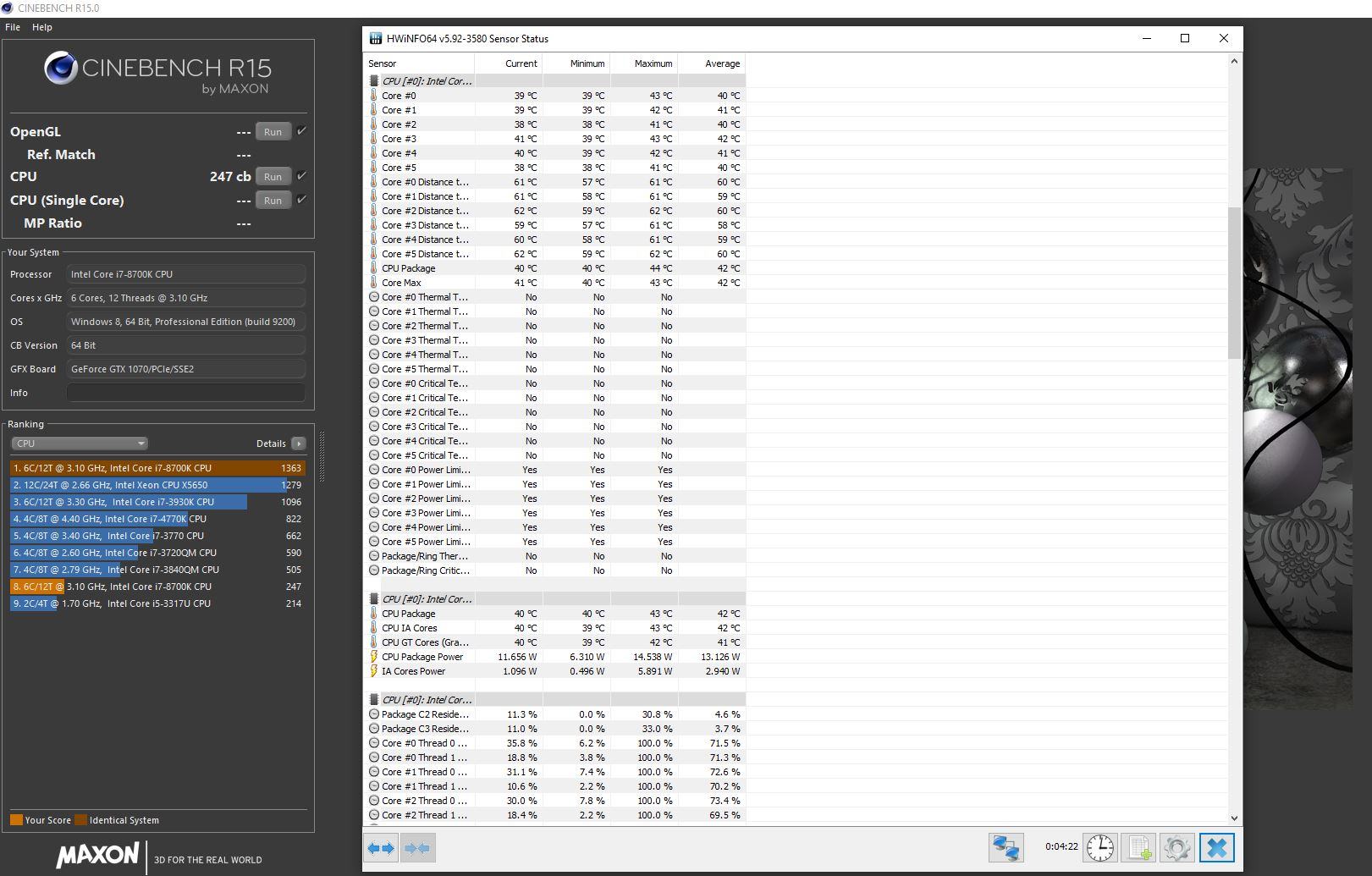Click the Minimum column header
Viewport: 1372px width, 876px height.
pos(576,63)
